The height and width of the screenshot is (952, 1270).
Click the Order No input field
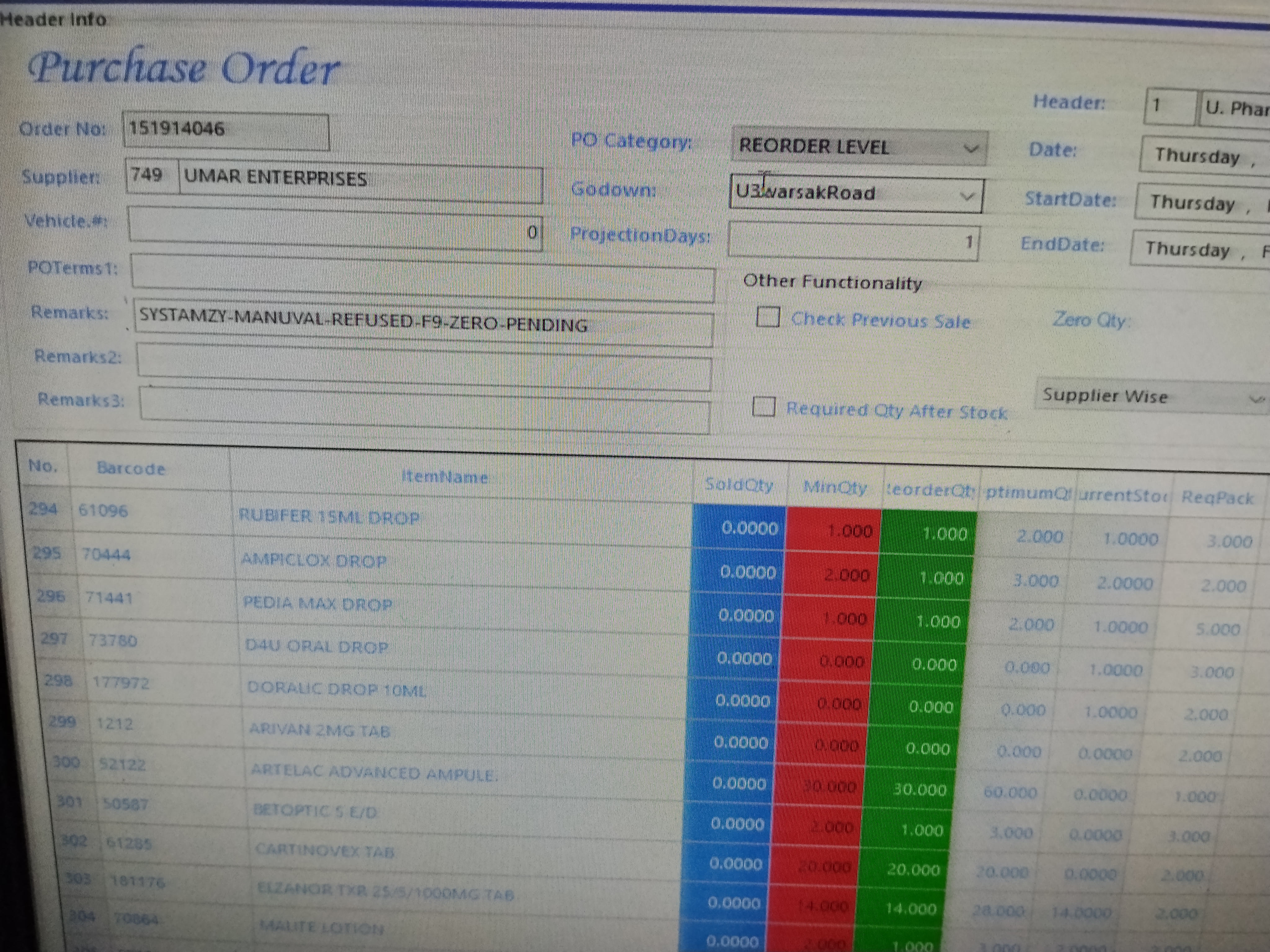[226, 131]
